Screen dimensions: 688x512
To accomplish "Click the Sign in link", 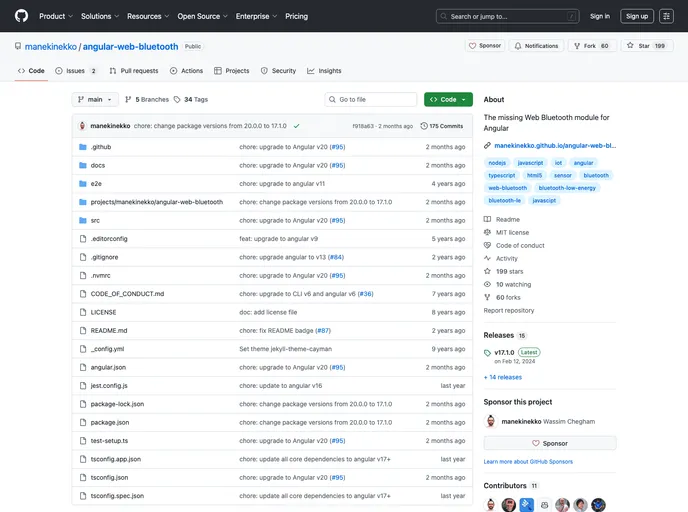I will point(600,16).
